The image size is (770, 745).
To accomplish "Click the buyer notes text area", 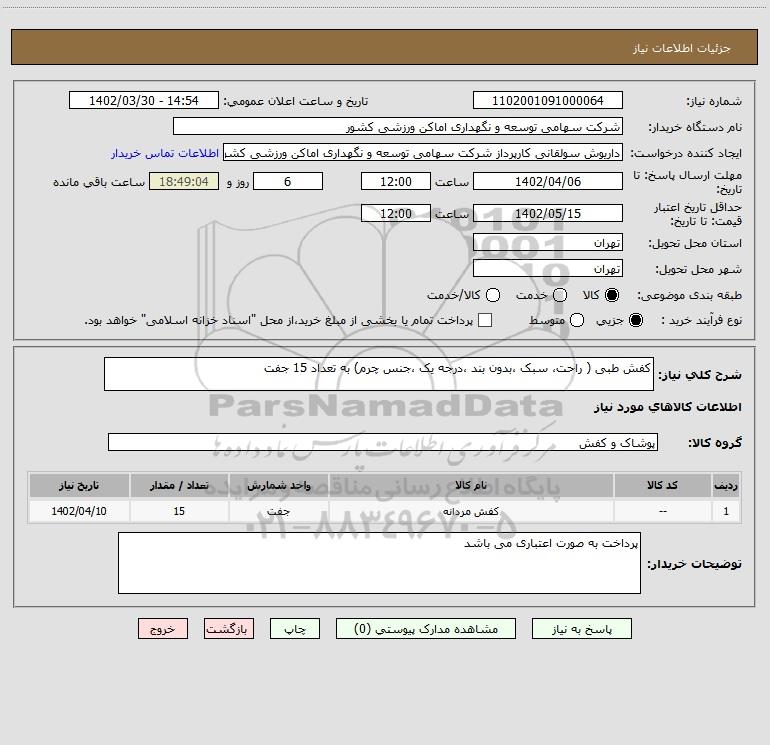I will [379, 563].
